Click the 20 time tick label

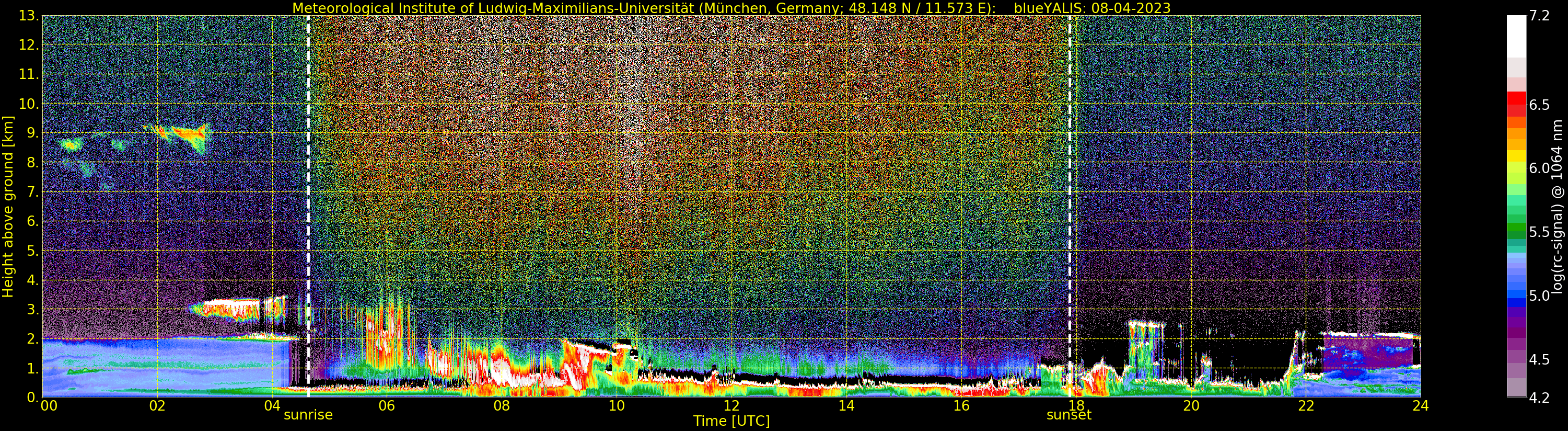1191,406
